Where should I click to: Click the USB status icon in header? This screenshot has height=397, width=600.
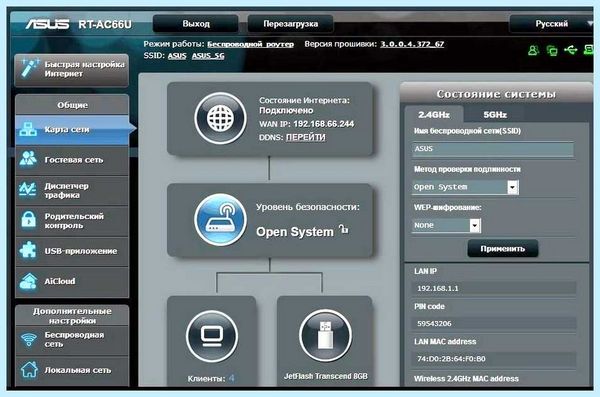coord(570,49)
